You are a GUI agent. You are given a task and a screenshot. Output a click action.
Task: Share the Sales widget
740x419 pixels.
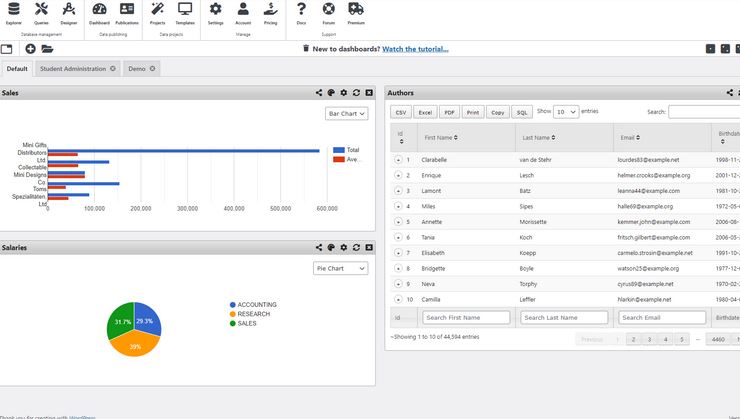[319, 93]
